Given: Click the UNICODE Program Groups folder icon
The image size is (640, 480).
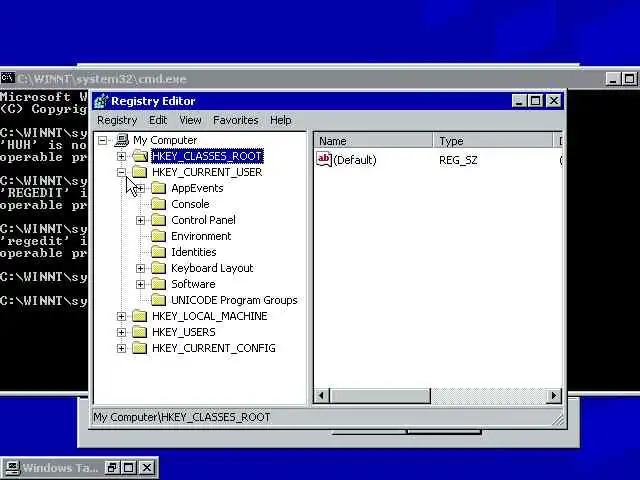Looking at the screenshot, I should pyautogui.click(x=158, y=300).
